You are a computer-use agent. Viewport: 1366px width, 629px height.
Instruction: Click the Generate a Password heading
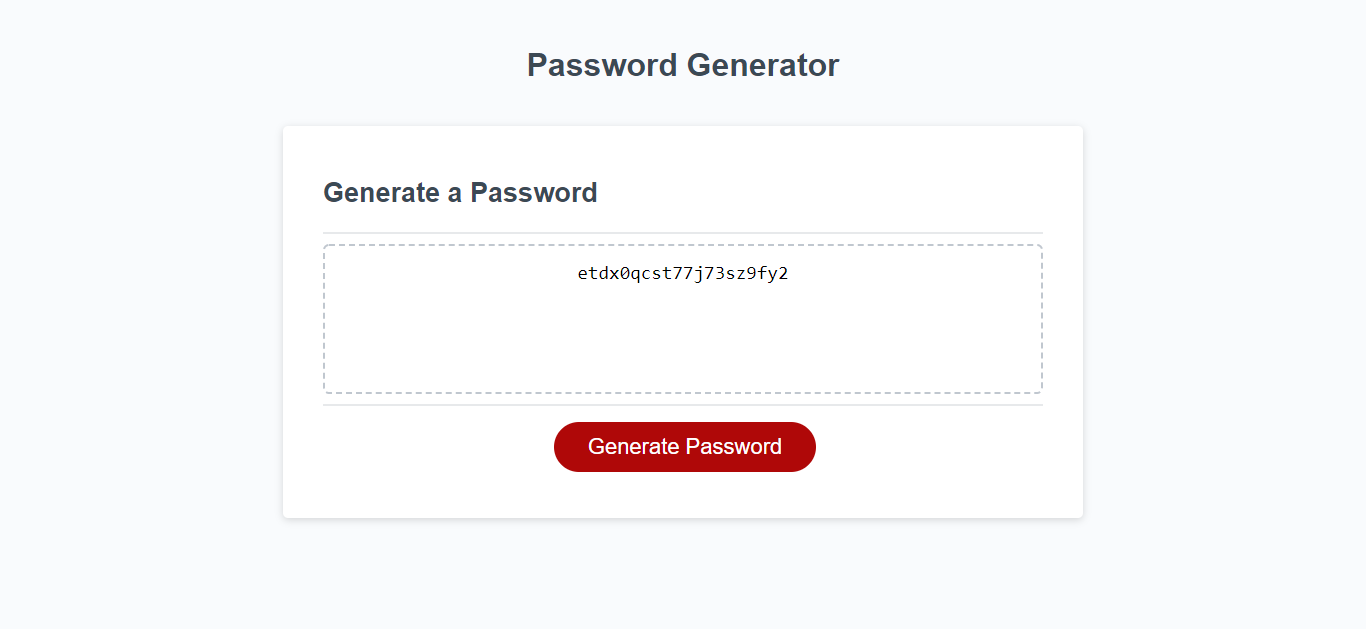click(459, 192)
